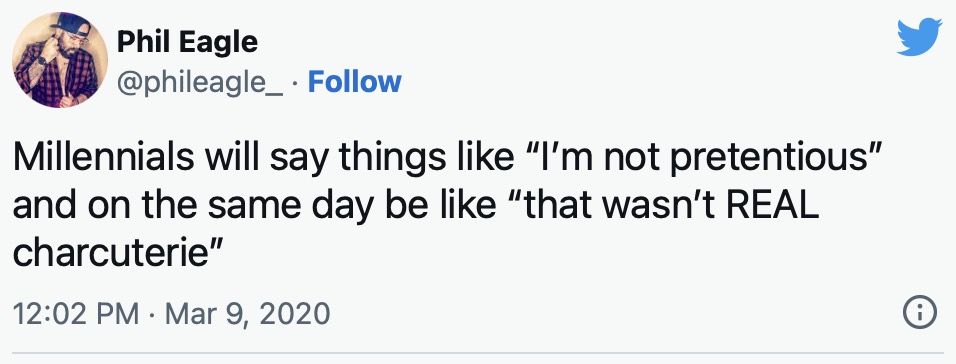Click the Mar 9, 2020 date

[x=247, y=314]
